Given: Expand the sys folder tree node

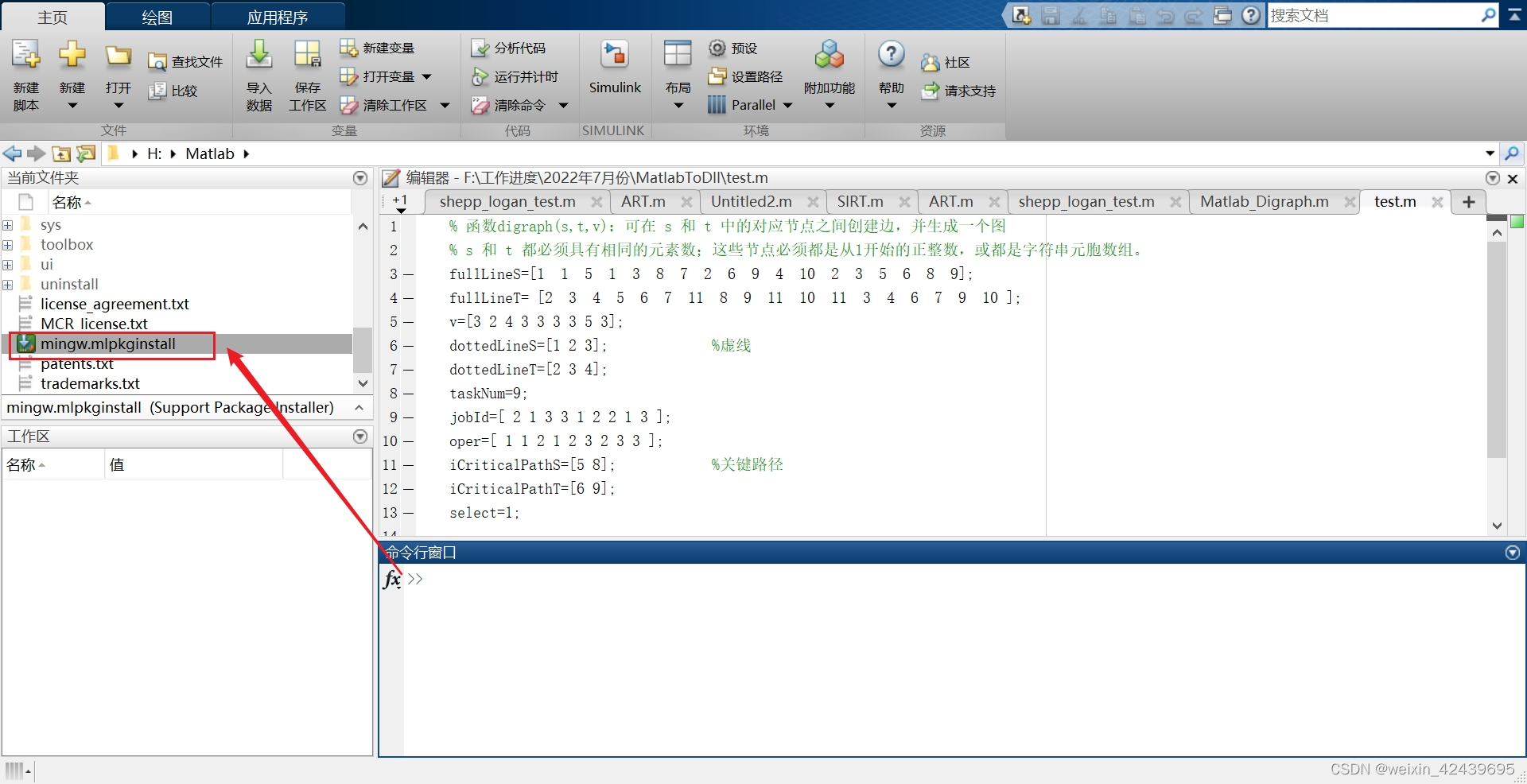Looking at the screenshot, I should coord(8,225).
